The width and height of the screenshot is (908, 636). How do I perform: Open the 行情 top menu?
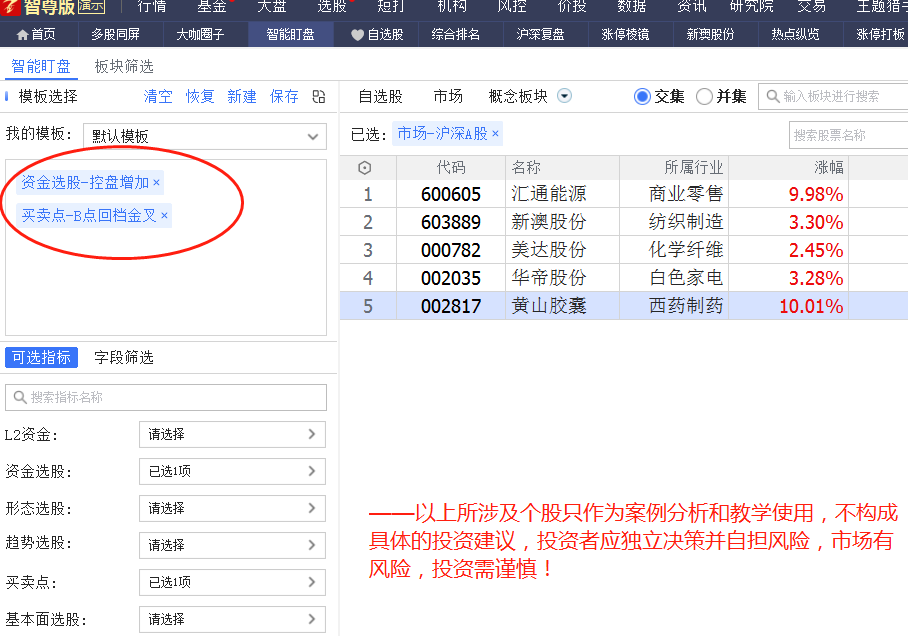152,6
